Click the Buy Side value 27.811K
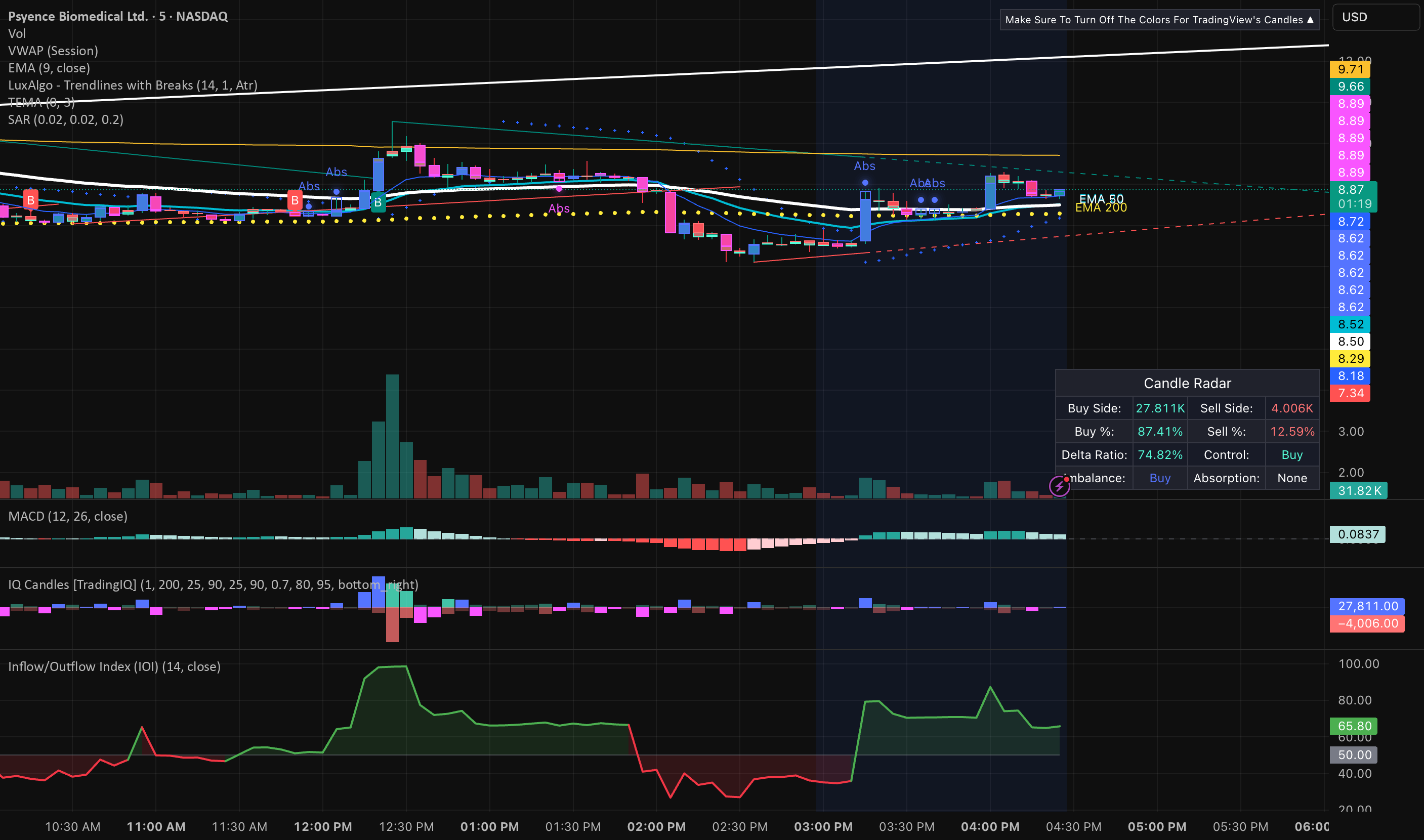 coord(1160,408)
